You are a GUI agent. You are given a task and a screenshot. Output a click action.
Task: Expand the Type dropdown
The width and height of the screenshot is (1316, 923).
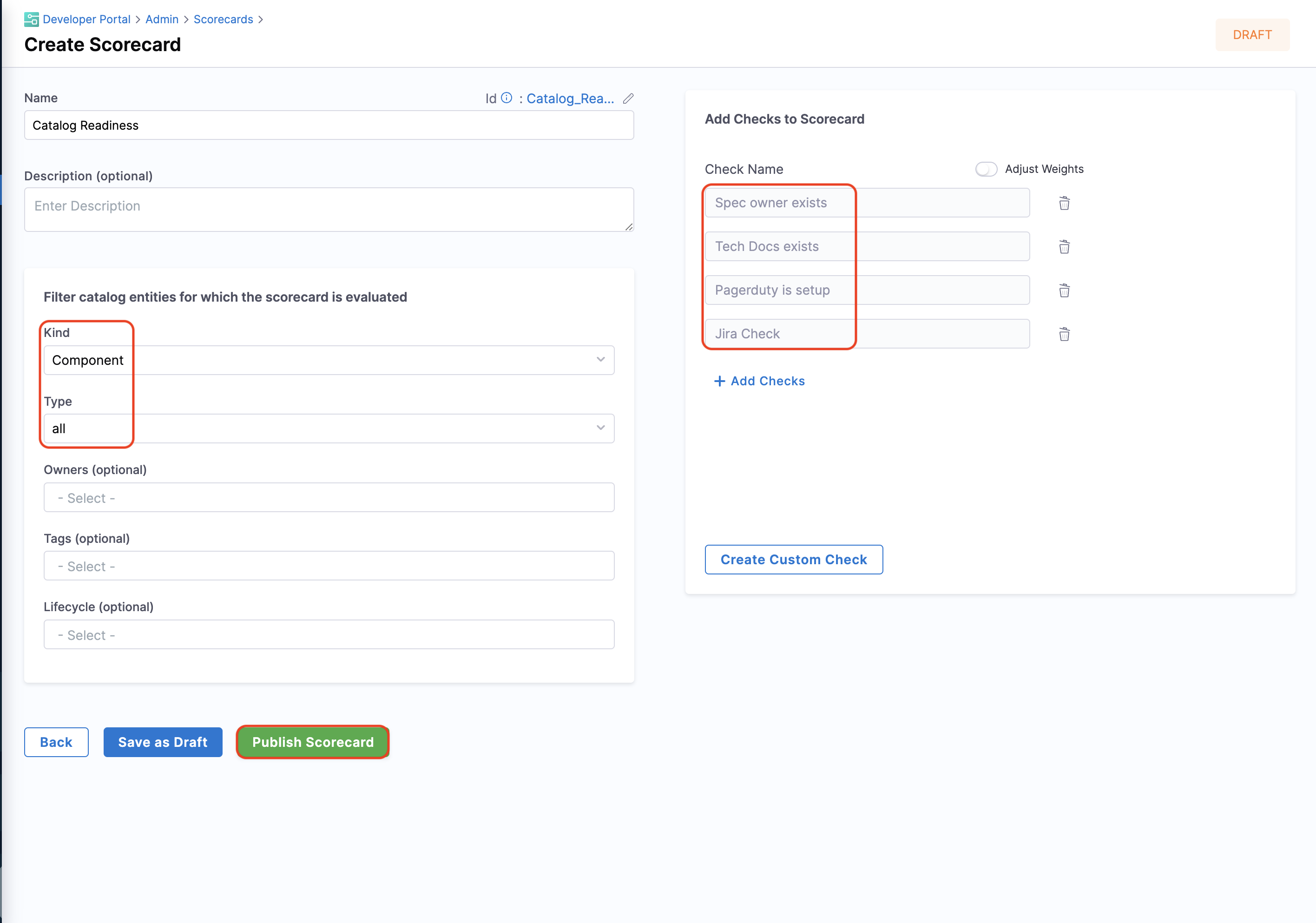(x=329, y=428)
